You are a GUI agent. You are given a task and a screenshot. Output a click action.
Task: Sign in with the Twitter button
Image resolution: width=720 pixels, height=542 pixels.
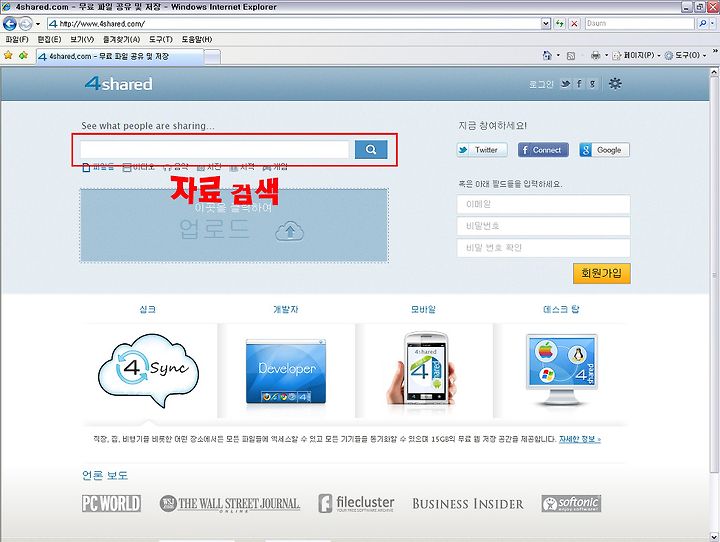click(x=482, y=150)
